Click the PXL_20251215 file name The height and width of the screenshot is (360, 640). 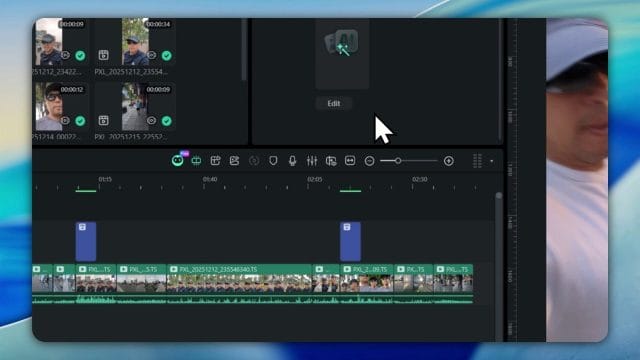(x=130, y=137)
